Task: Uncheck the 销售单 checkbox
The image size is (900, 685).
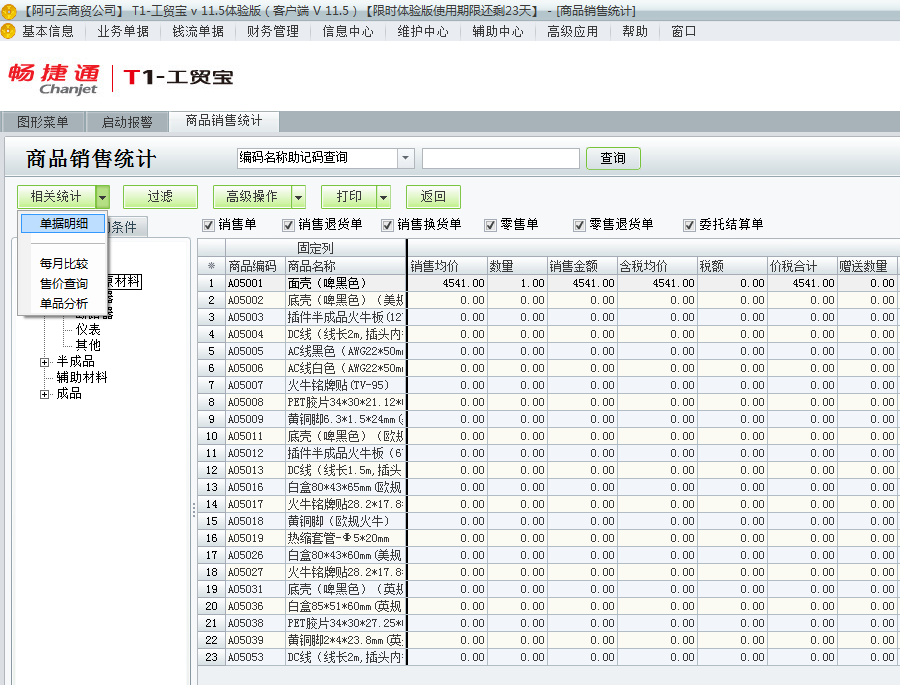Action: (x=206, y=224)
